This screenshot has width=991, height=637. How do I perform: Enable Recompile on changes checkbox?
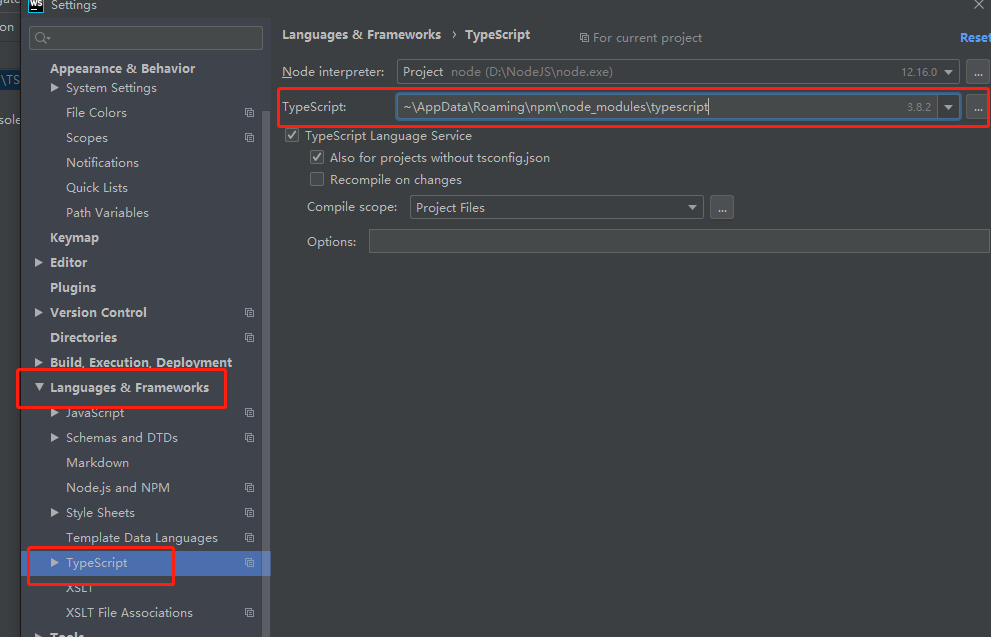(x=317, y=179)
